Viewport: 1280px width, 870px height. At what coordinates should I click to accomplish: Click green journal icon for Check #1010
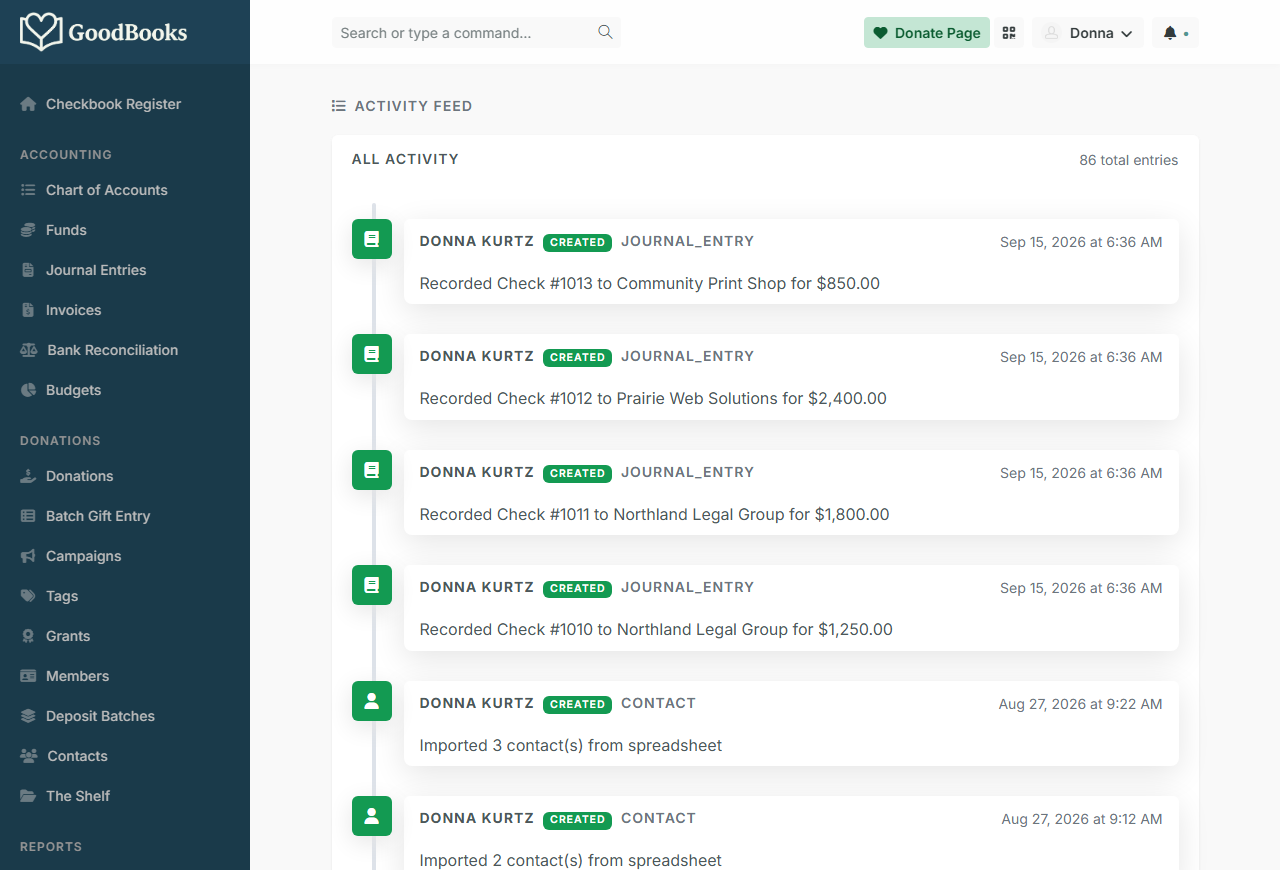click(372, 585)
